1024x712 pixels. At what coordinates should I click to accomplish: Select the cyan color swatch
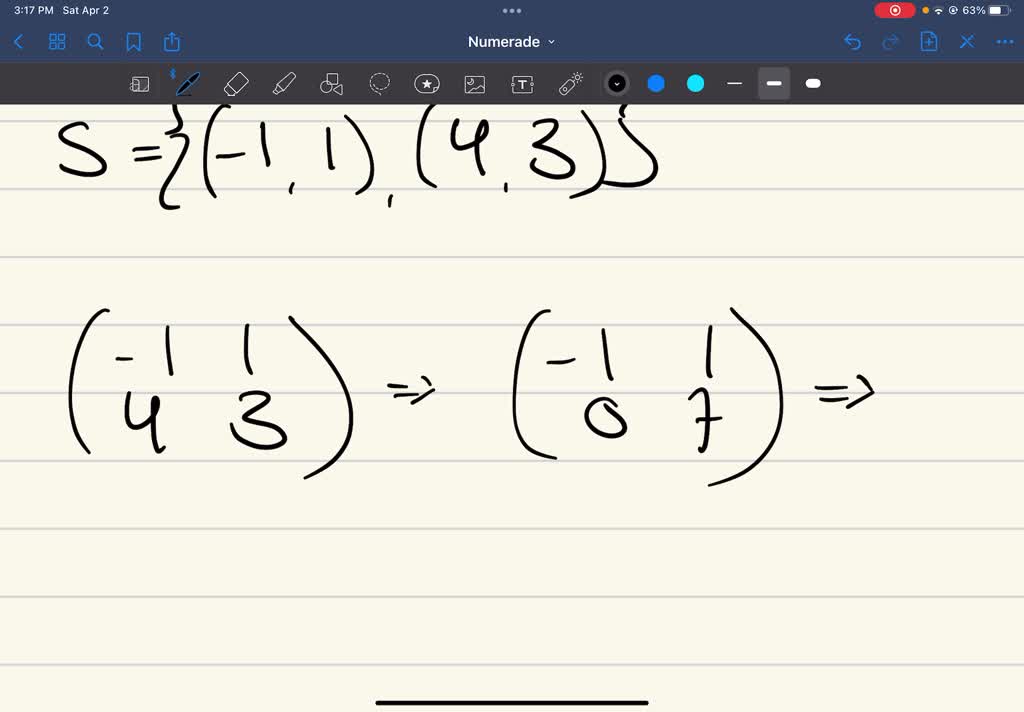click(694, 83)
